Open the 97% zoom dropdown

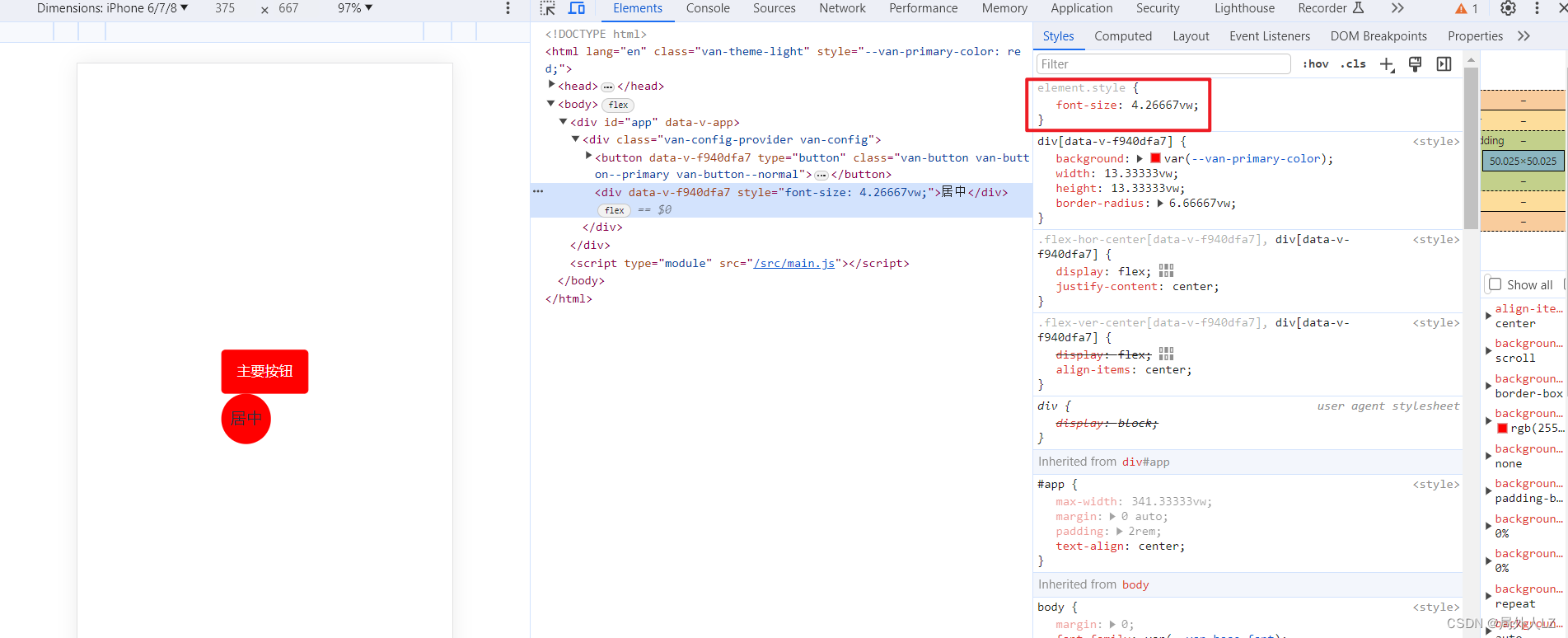click(x=355, y=8)
